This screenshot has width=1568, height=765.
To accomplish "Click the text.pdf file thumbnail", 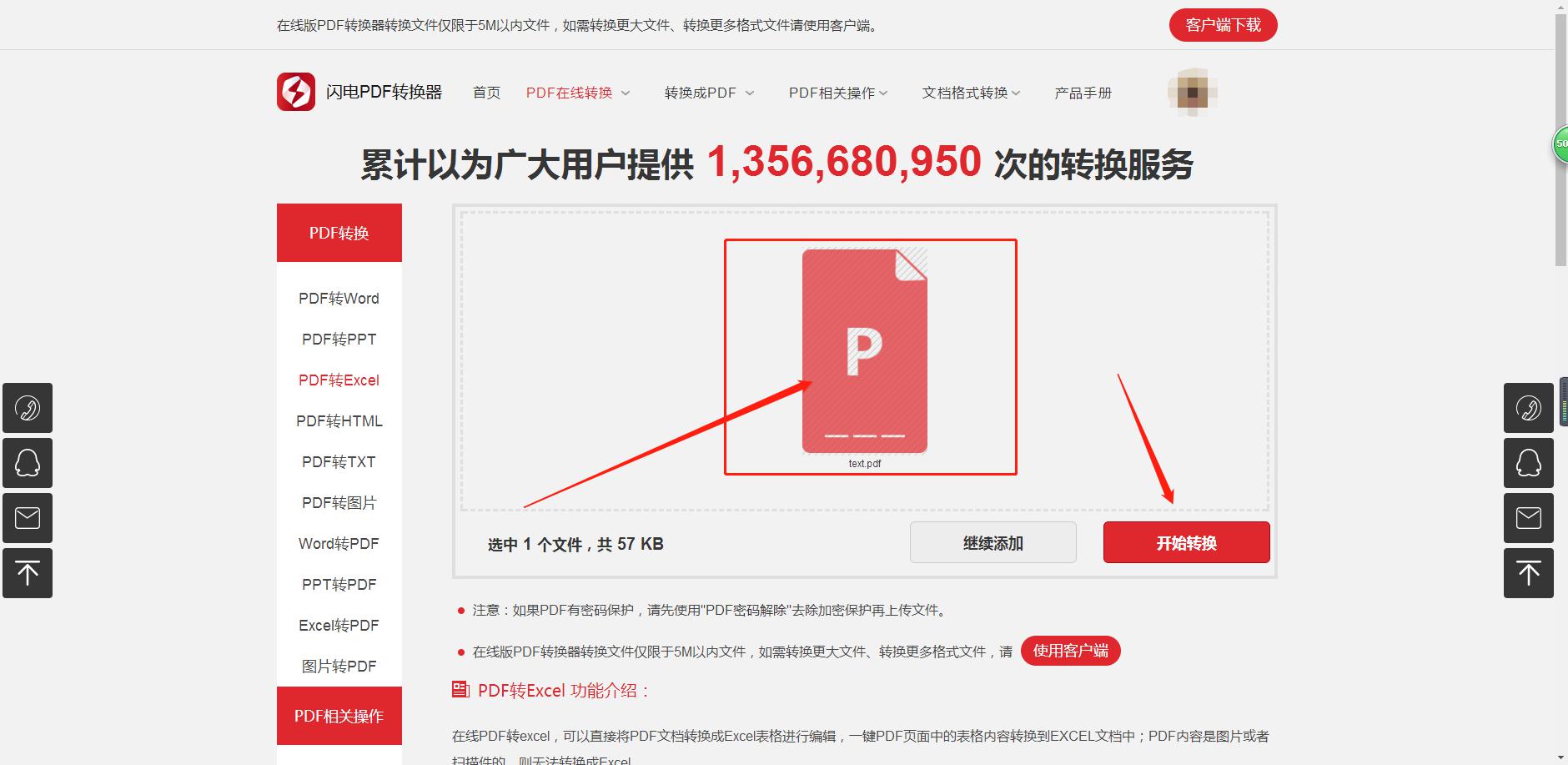I will 865,351.
